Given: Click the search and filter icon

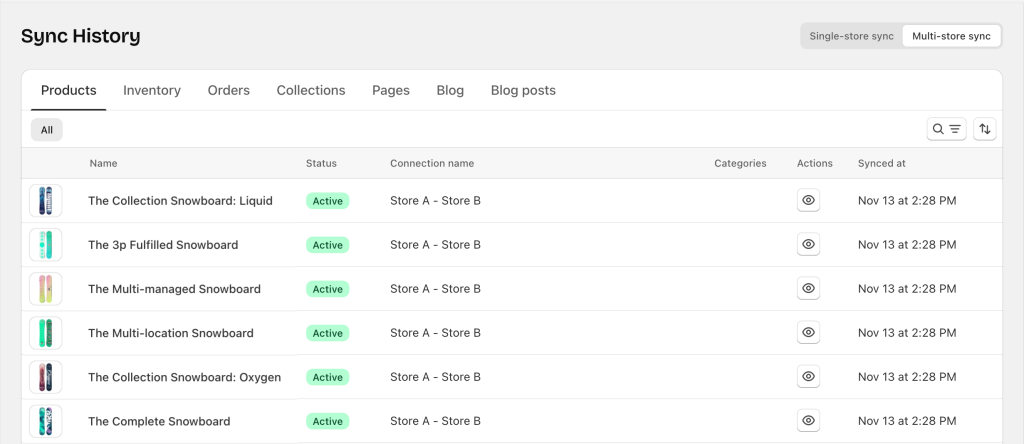Looking at the screenshot, I should point(946,129).
